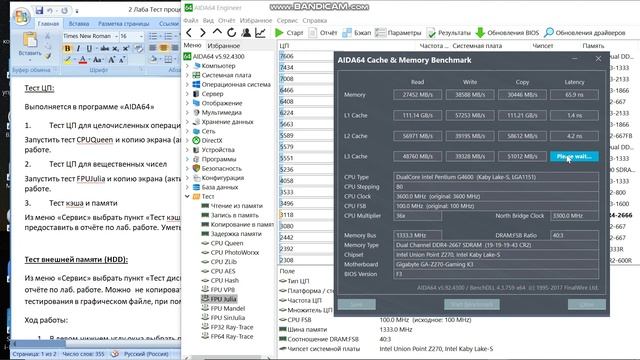Switch to the Избранное panel tab
Image resolution: width=640 pixels, height=360 pixels.
(224, 46)
